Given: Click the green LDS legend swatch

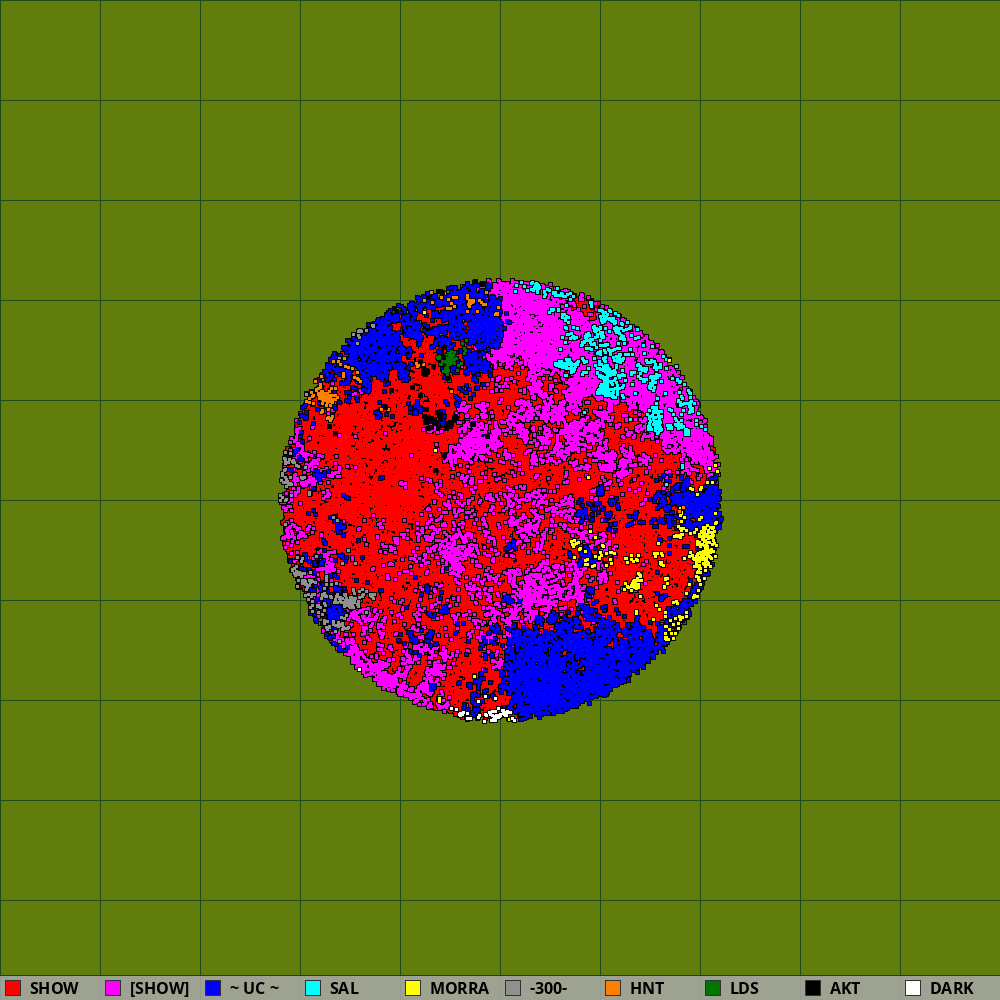Looking at the screenshot, I should pyautogui.click(x=713, y=988).
